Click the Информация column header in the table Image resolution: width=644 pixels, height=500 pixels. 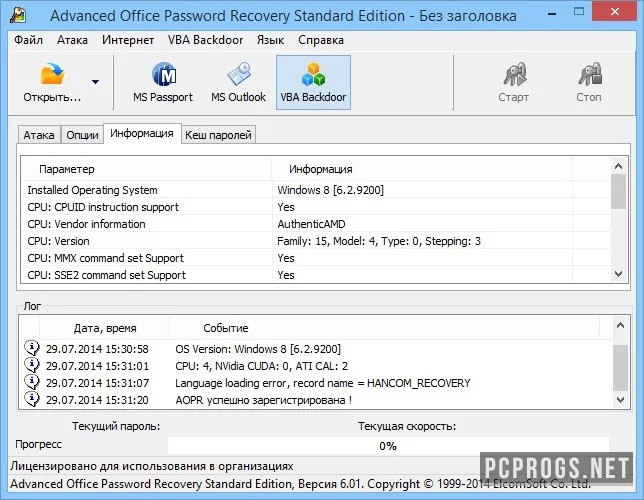tap(421, 169)
